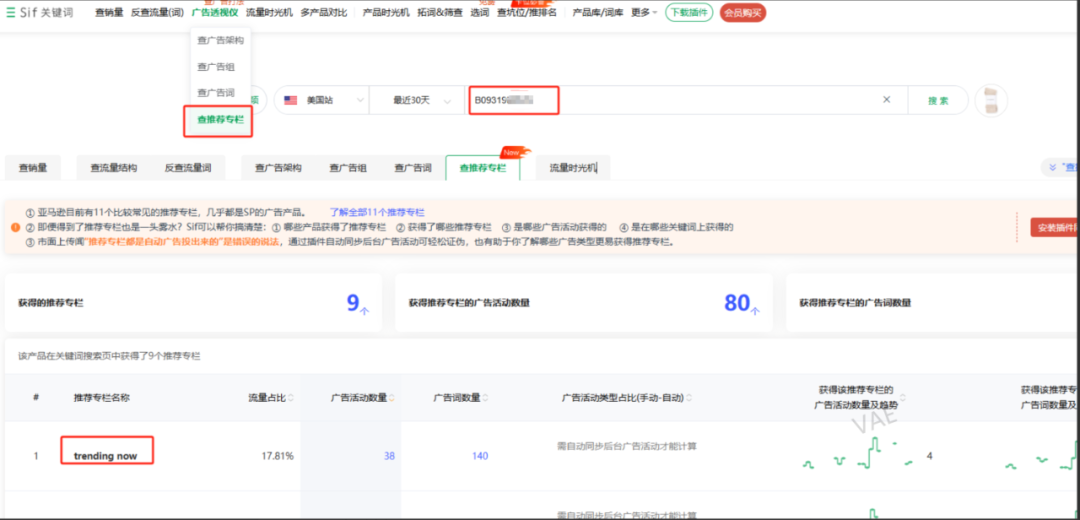The width and height of the screenshot is (1080, 520).
Task: Open the 广告透视仪 top menu
Action: [214, 12]
